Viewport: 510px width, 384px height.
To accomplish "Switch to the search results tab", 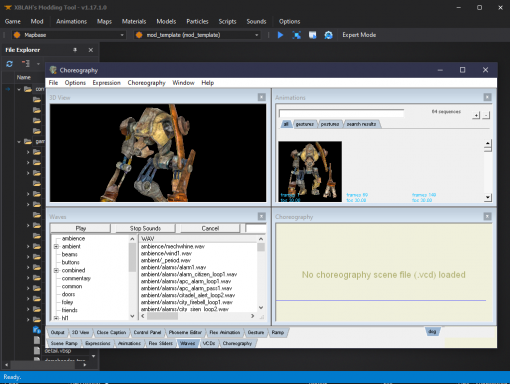I will (361, 124).
